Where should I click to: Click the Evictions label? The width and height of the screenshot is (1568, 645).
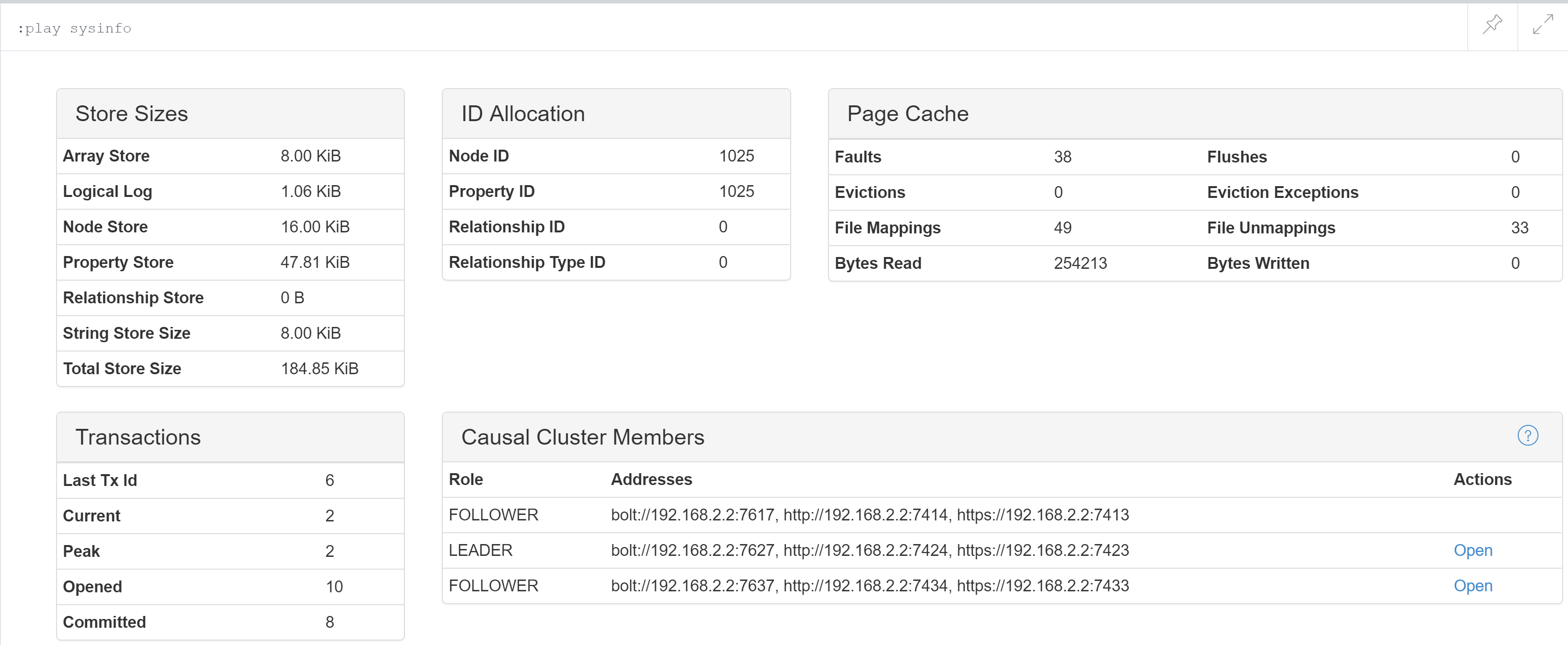[x=870, y=192]
